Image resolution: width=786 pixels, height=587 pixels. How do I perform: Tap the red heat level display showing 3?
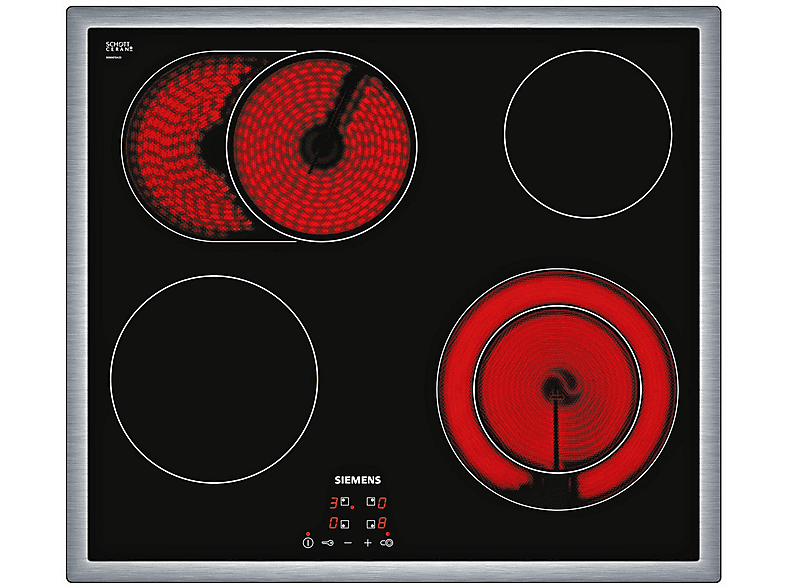click(333, 502)
